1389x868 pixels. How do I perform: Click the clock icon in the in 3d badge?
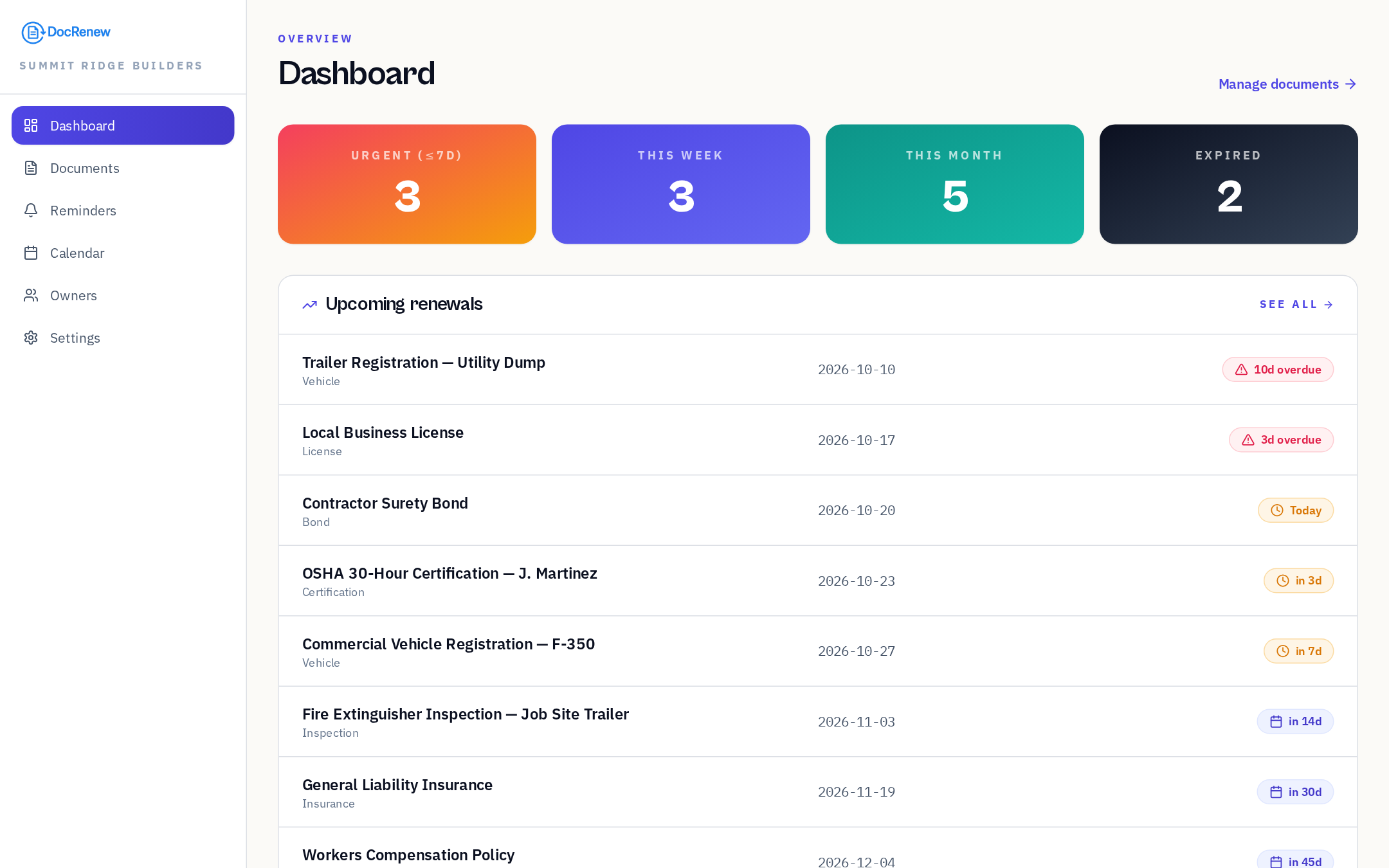(x=1283, y=581)
